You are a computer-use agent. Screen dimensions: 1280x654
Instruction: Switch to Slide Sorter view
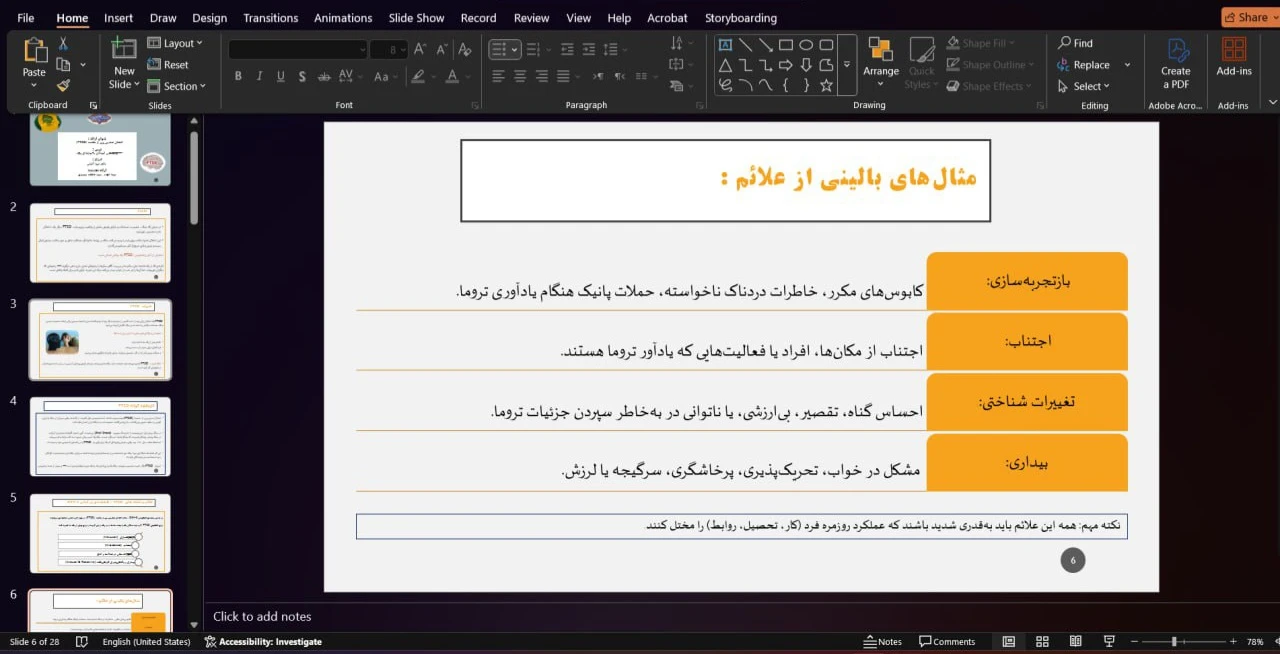(x=1042, y=642)
